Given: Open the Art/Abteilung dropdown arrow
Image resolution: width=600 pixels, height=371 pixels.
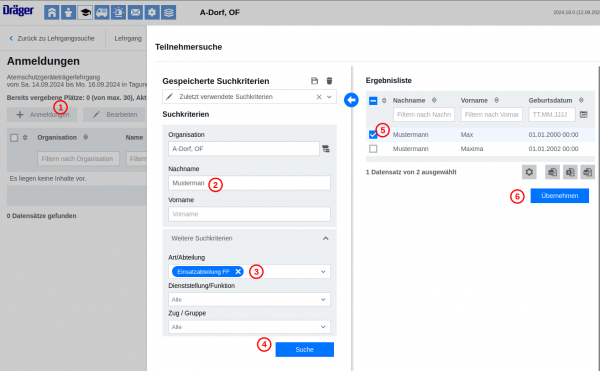Looking at the screenshot, I should [323, 272].
